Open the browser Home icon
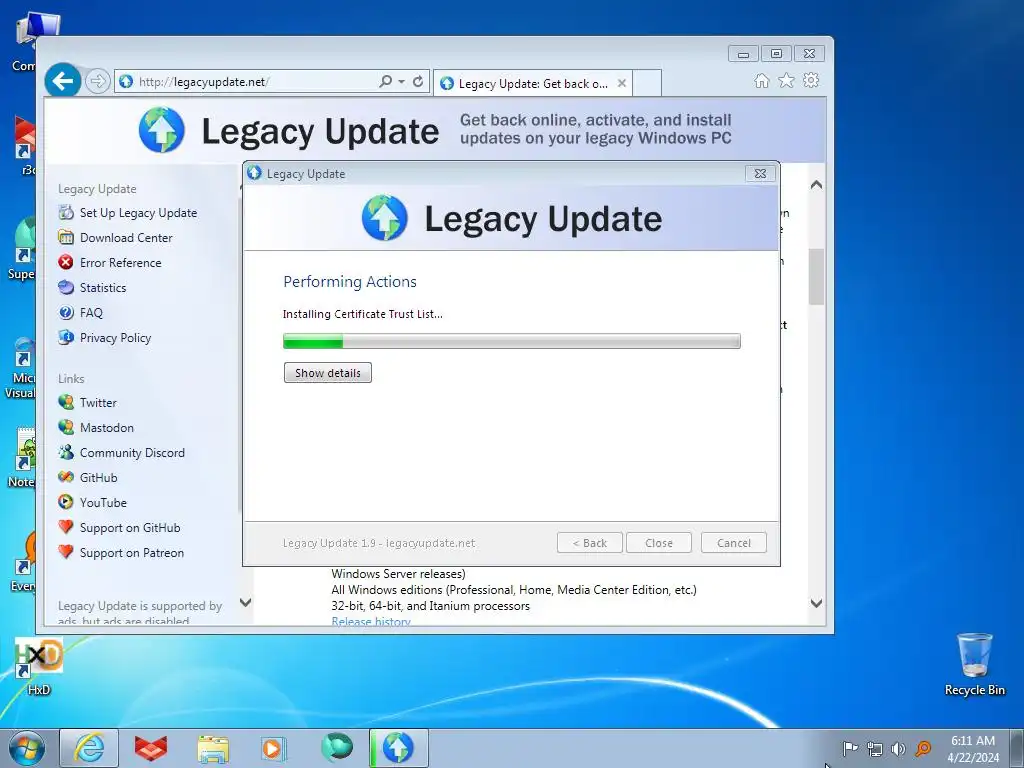 click(x=761, y=80)
